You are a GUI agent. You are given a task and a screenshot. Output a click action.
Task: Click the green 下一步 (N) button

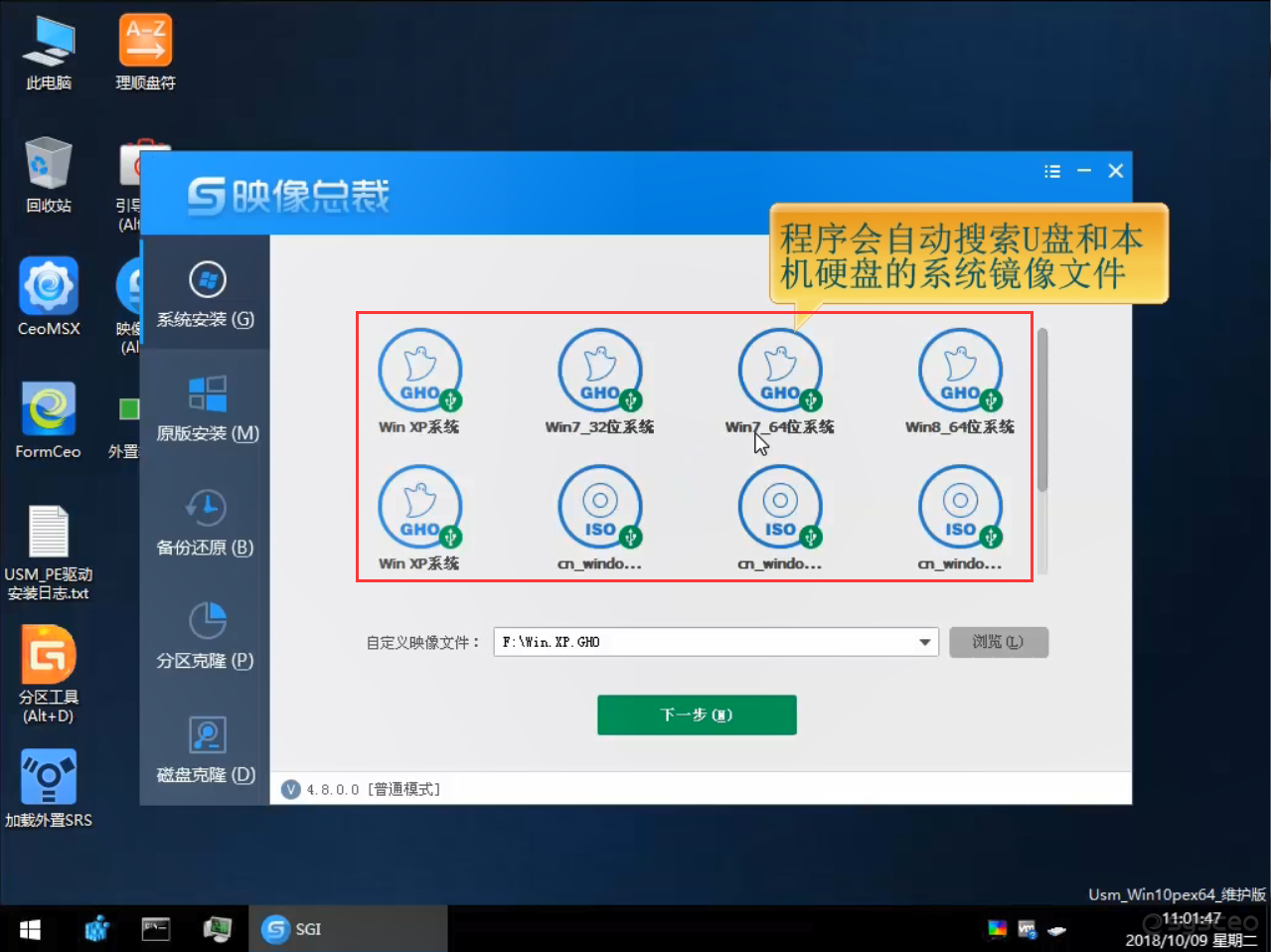tap(697, 714)
